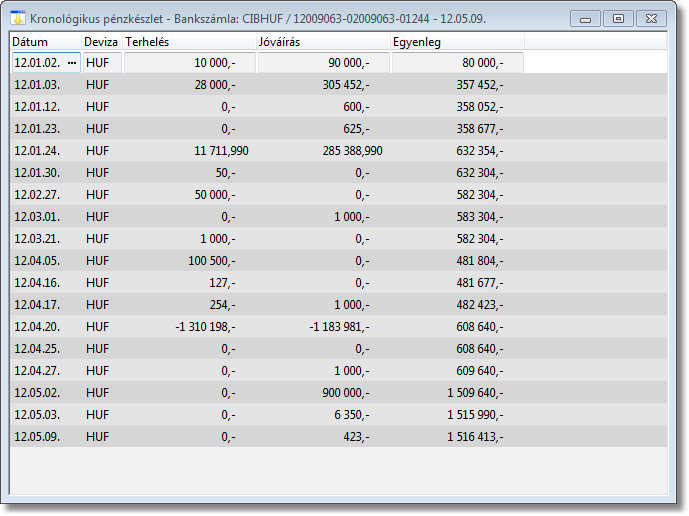The image size is (689, 516).
Task: Sort by the Dátum column header
Action: point(46,42)
